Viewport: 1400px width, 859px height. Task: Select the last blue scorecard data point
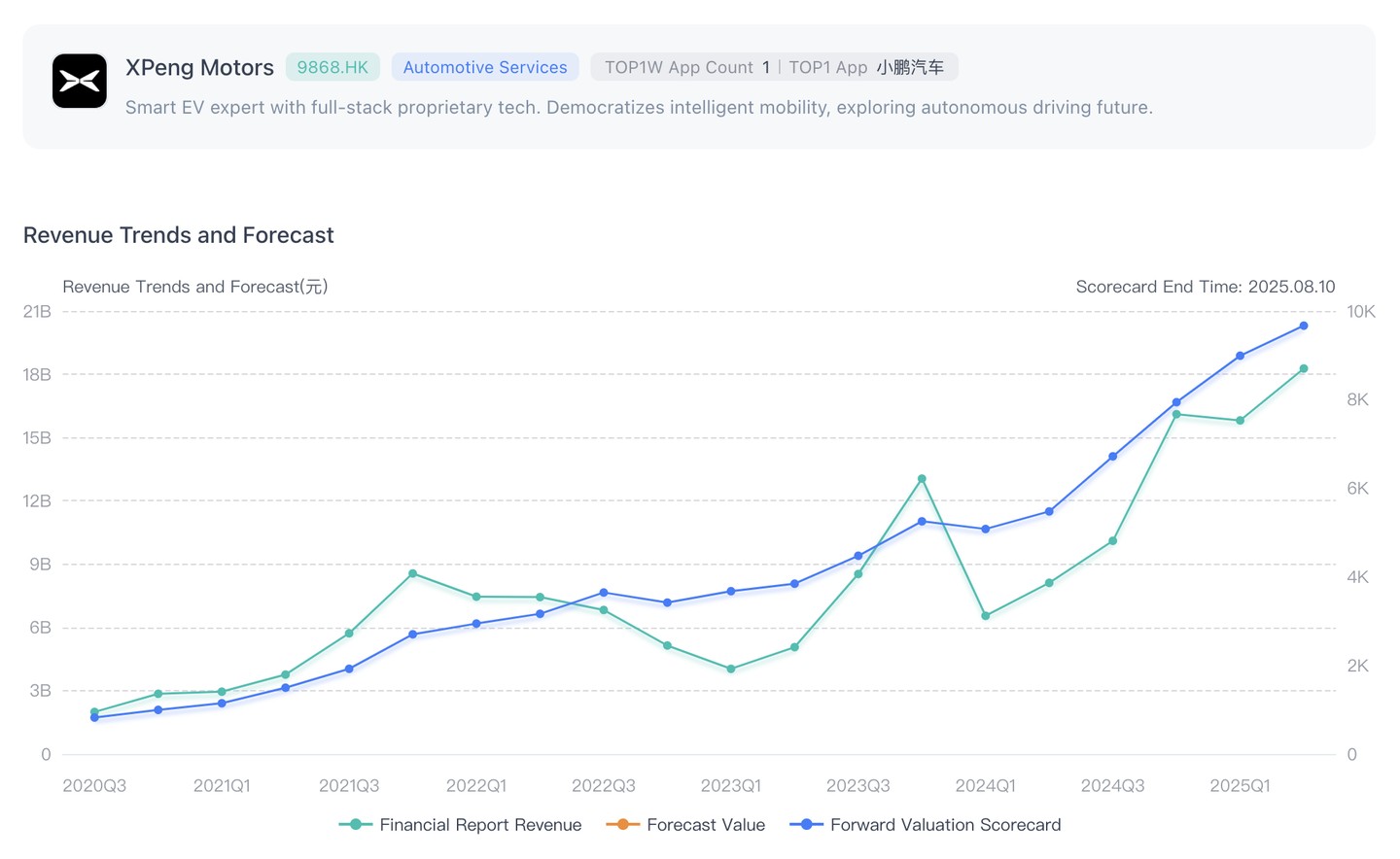[1304, 326]
